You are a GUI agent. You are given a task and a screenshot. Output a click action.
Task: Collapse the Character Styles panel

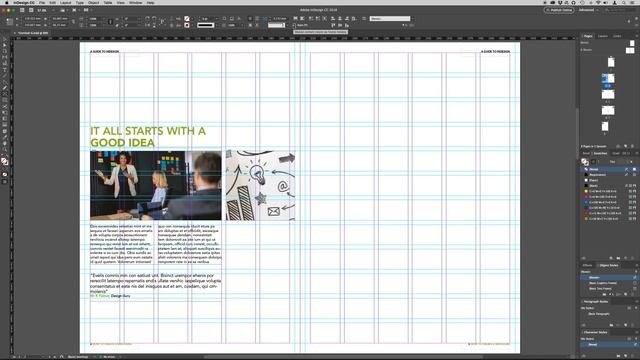[x=582, y=332]
